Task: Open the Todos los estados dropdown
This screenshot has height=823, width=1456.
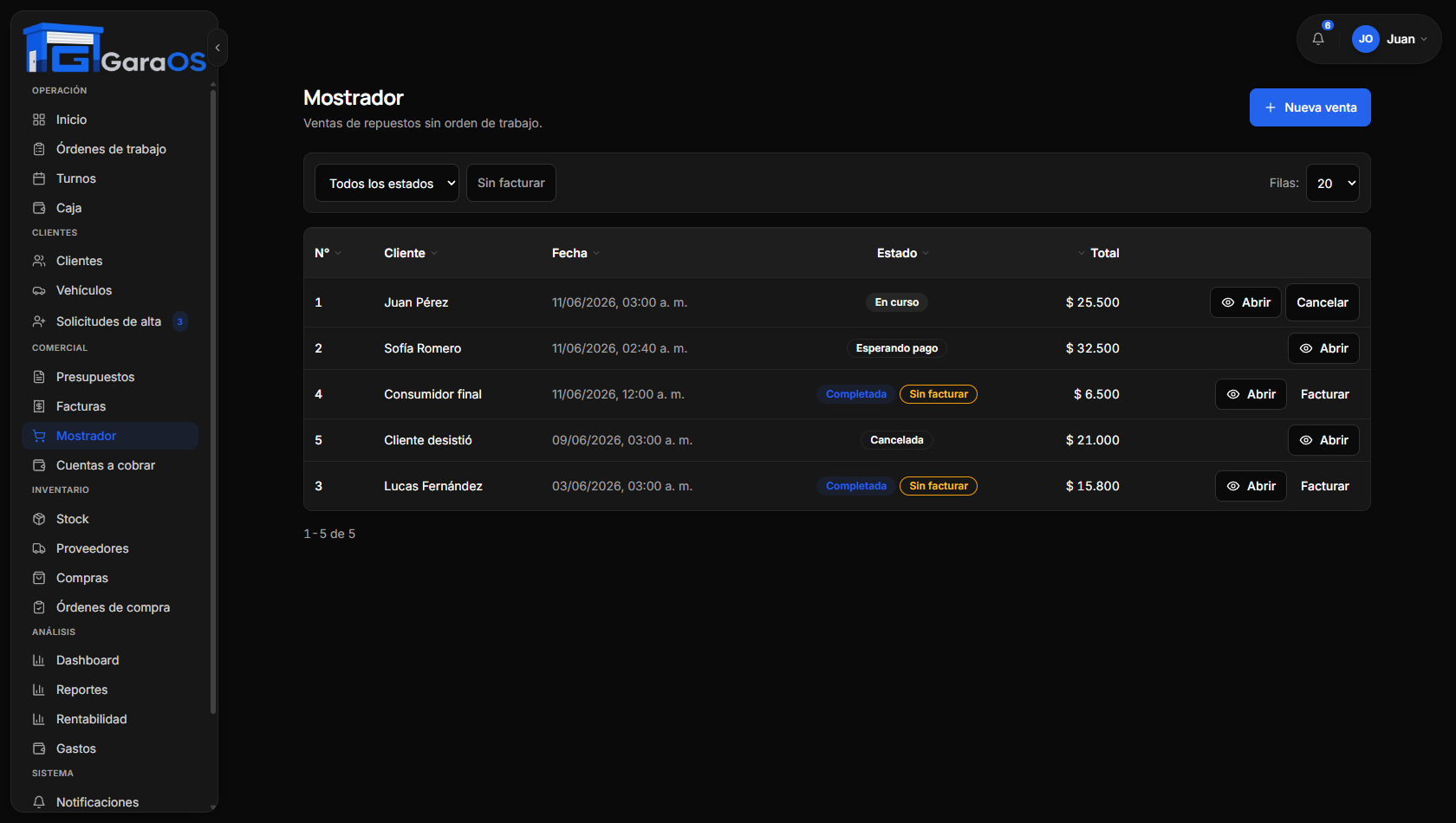Action: point(387,183)
